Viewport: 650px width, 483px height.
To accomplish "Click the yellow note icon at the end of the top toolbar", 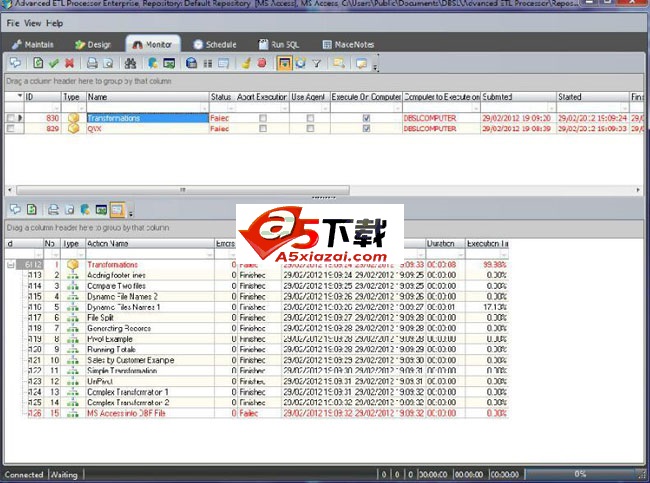I will [361, 63].
